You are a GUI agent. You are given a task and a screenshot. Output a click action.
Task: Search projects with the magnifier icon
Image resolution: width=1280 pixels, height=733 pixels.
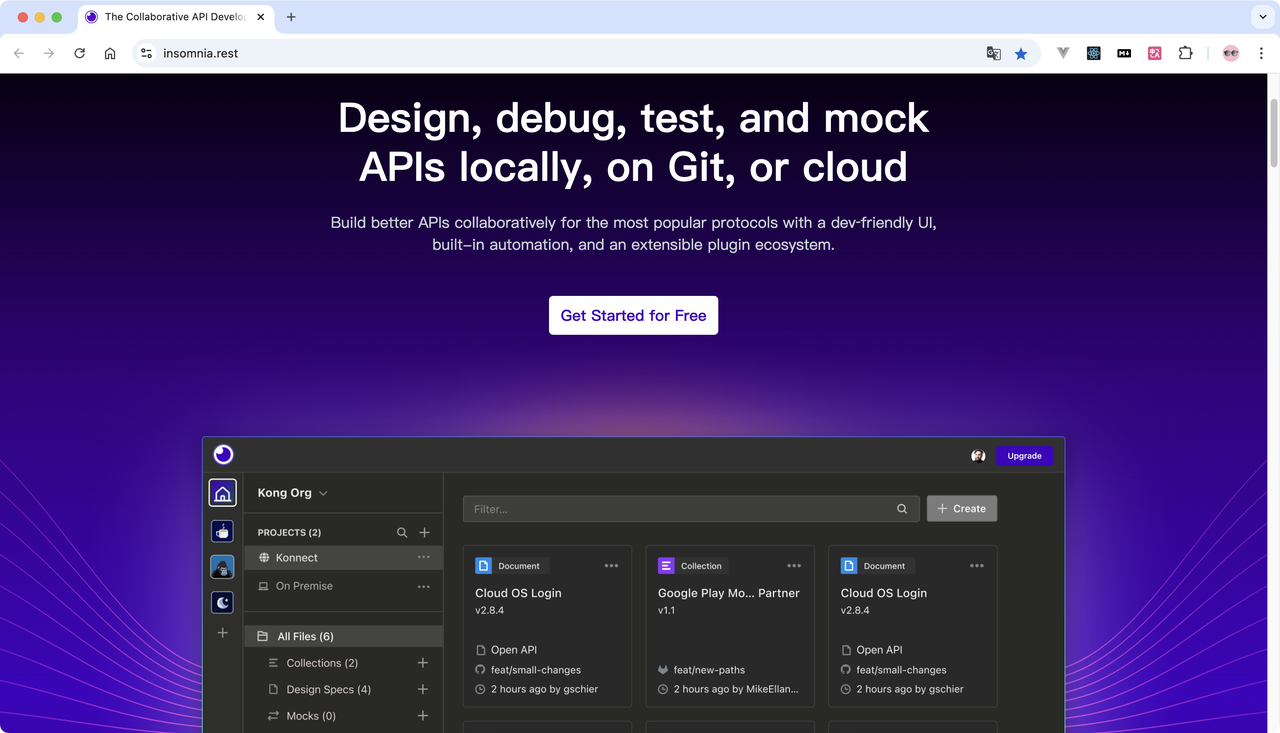tap(402, 533)
